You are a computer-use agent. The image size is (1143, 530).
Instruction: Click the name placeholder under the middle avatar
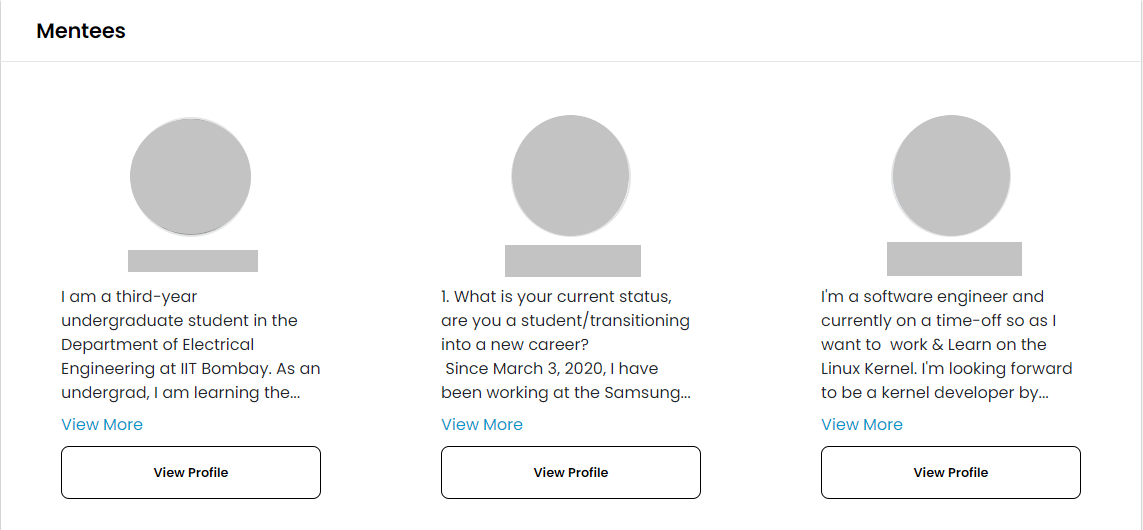click(572, 261)
